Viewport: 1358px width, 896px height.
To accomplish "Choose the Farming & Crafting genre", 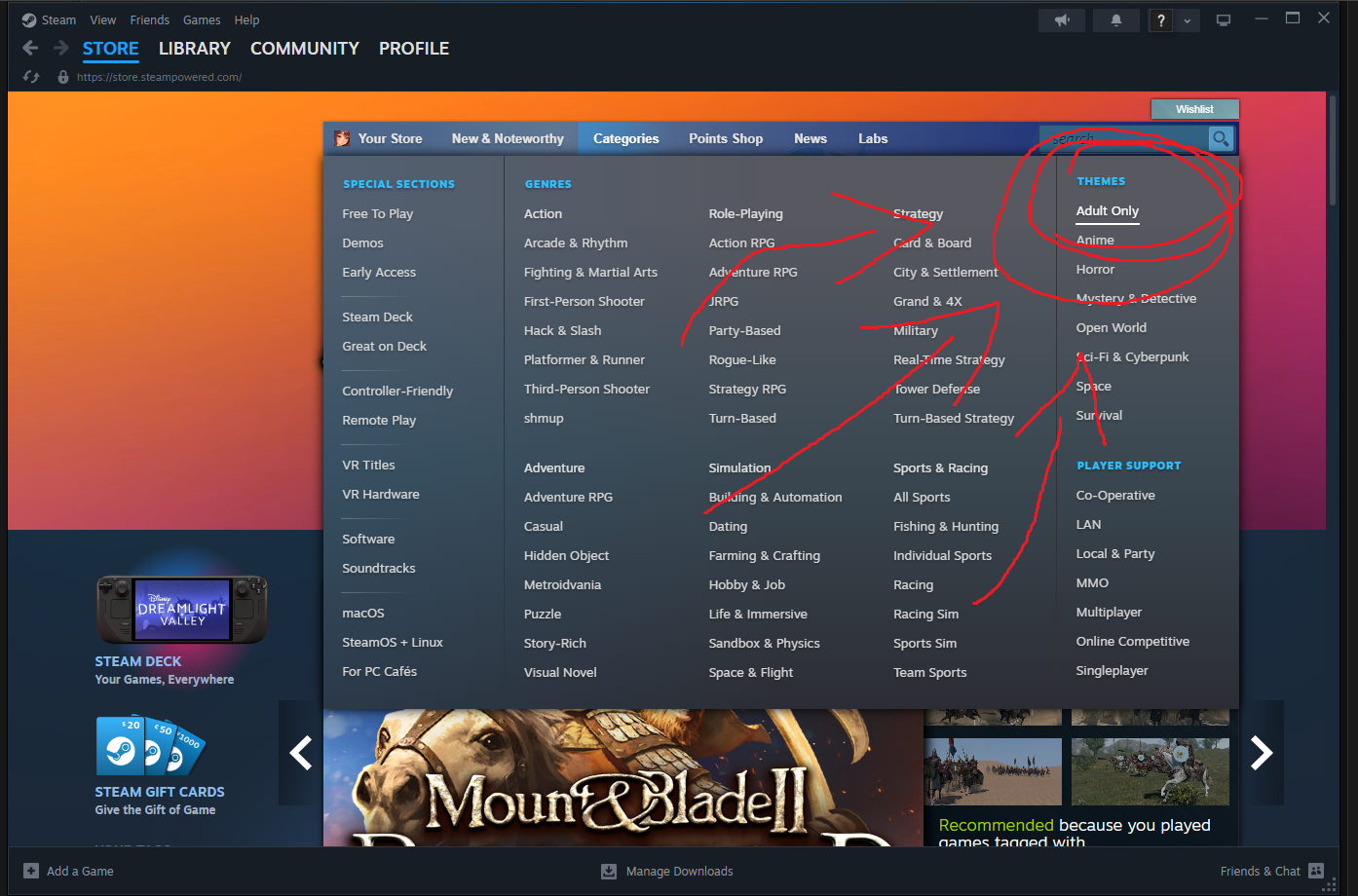I will 765,555.
